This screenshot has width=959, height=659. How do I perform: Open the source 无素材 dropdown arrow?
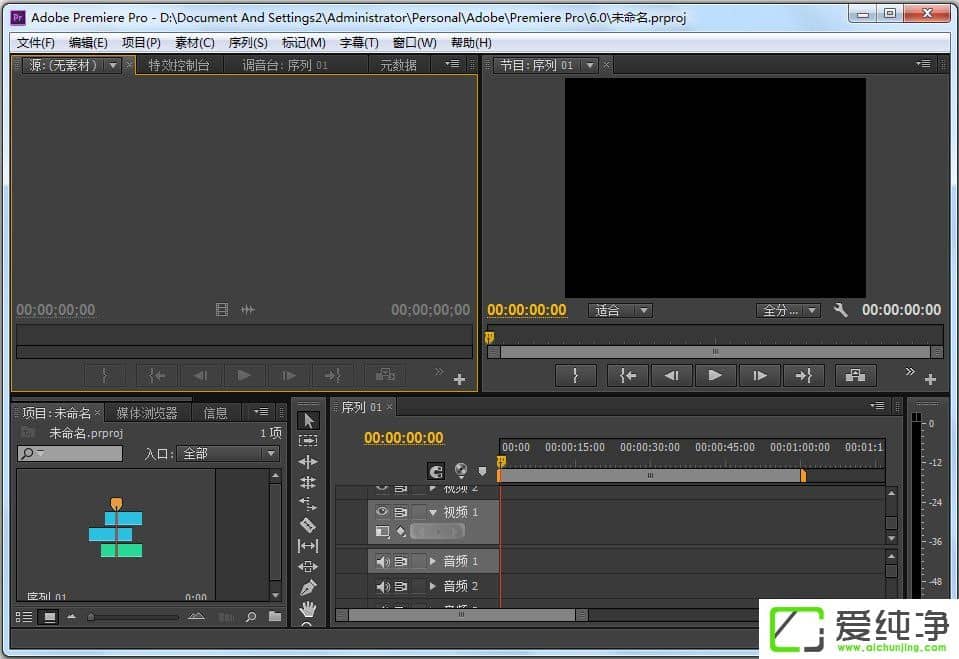[113, 65]
